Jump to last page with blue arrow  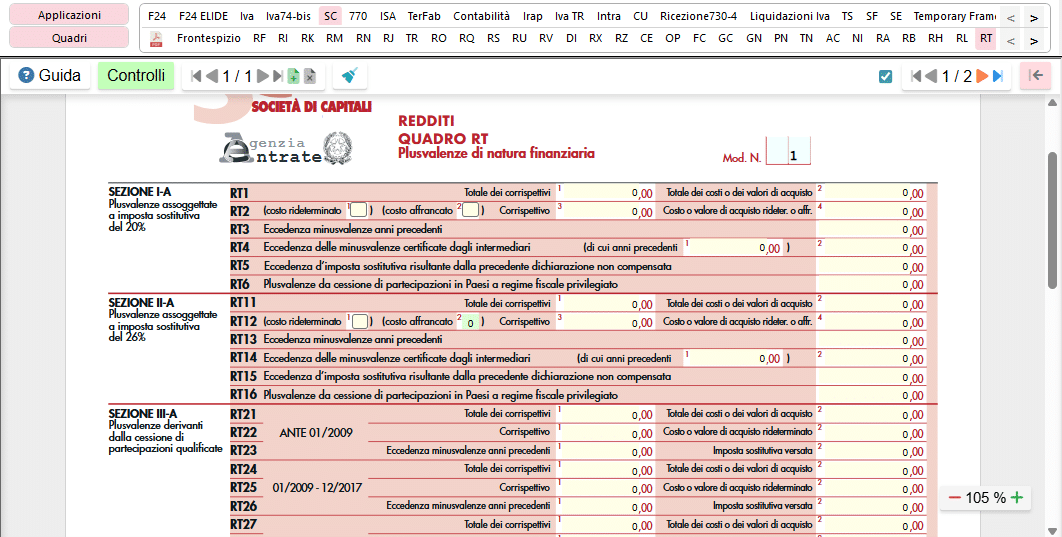coord(998,77)
